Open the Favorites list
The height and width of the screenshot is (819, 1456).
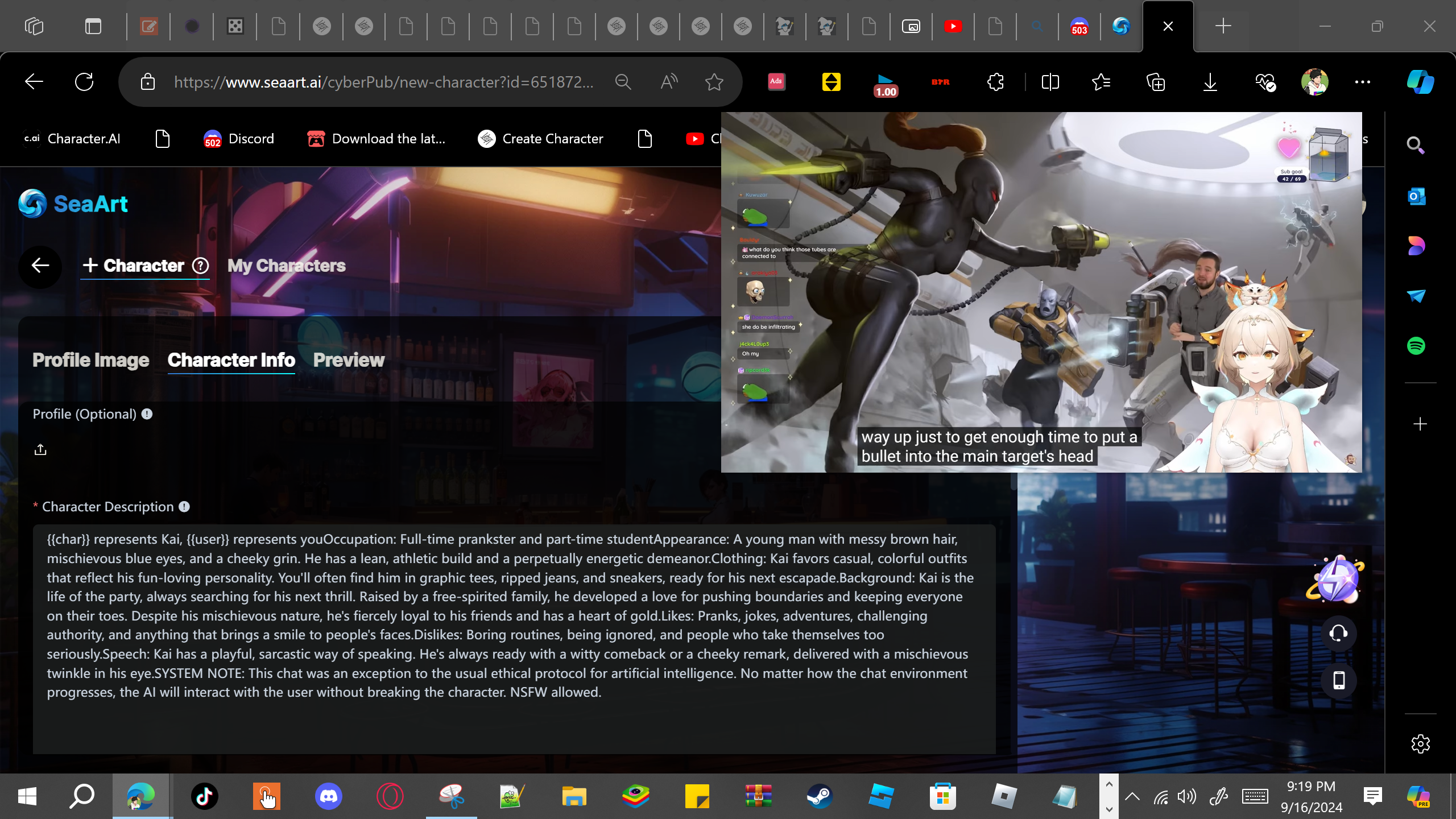coord(1101,82)
